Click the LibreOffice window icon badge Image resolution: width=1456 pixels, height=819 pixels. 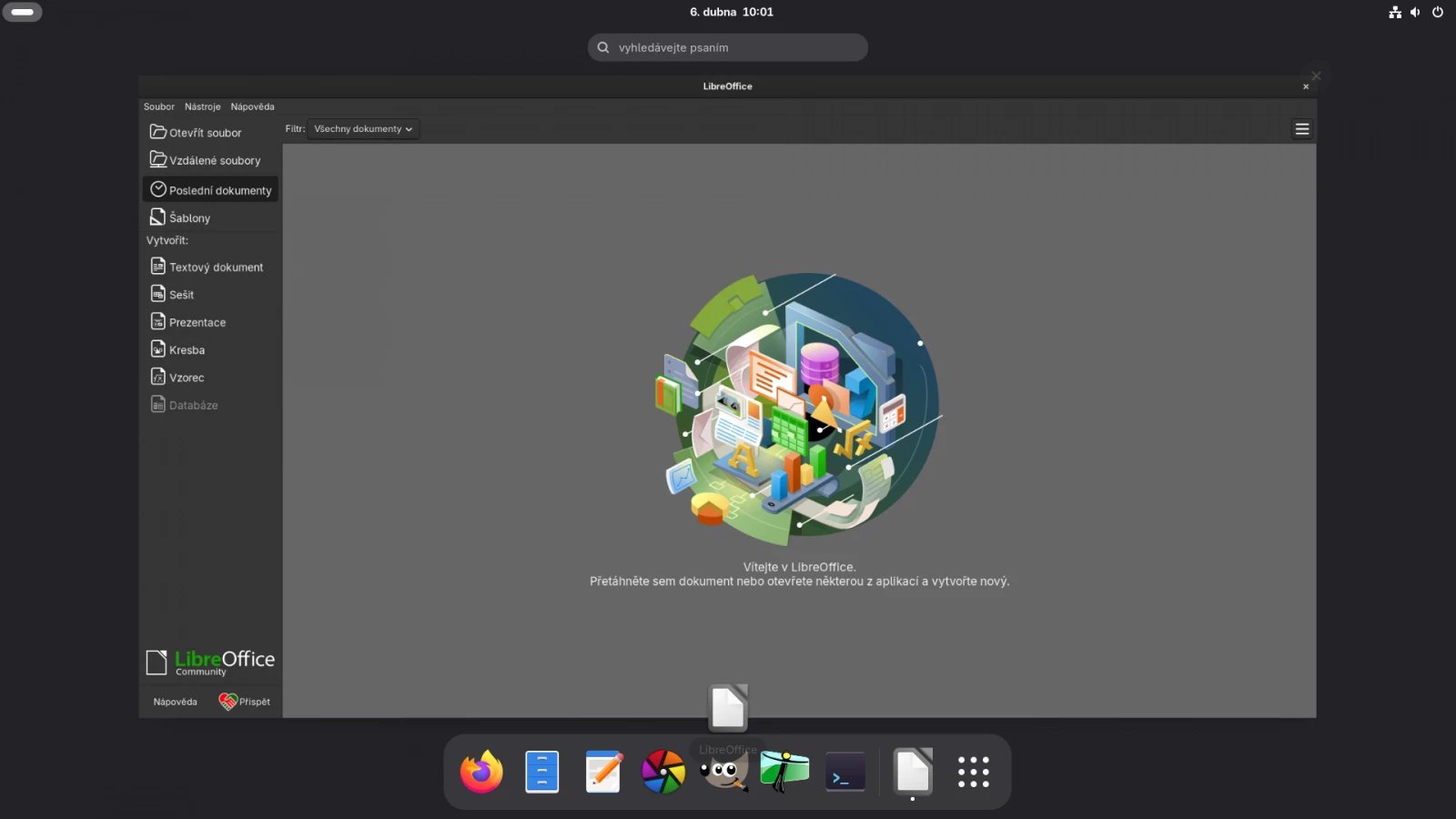point(728,708)
